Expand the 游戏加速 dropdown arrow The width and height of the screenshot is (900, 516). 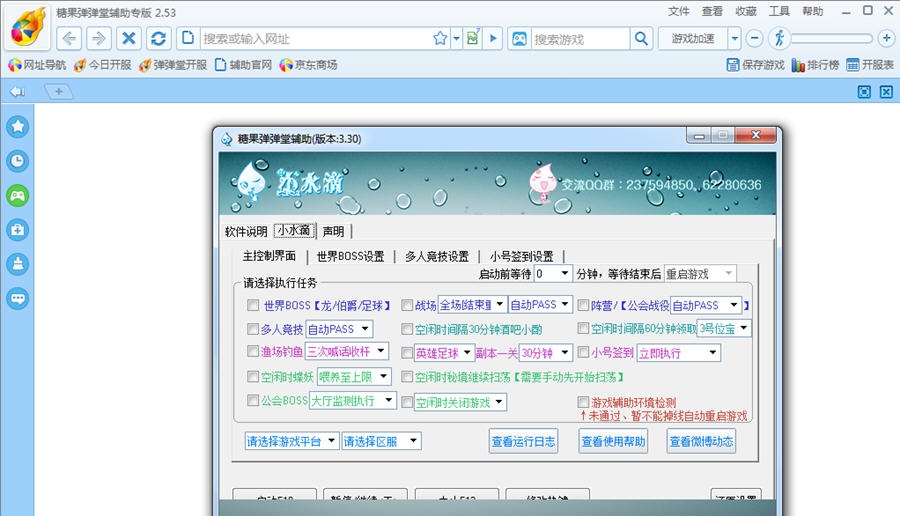(x=734, y=38)
